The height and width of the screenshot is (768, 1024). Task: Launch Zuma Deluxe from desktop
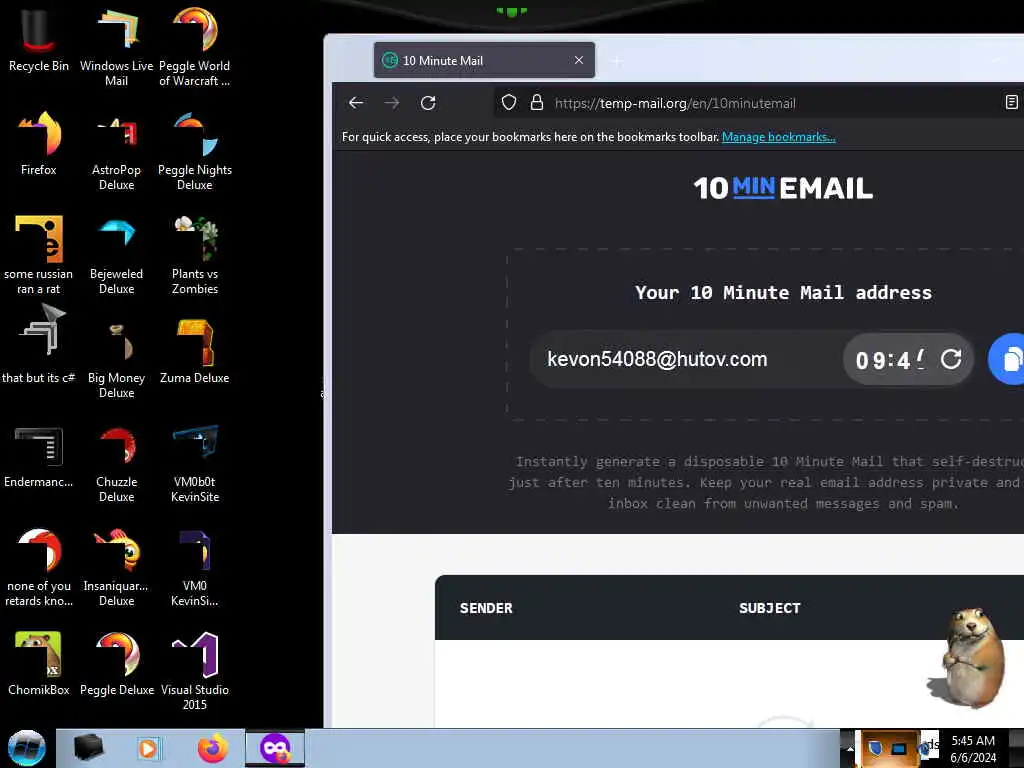(x=195, y=352)
